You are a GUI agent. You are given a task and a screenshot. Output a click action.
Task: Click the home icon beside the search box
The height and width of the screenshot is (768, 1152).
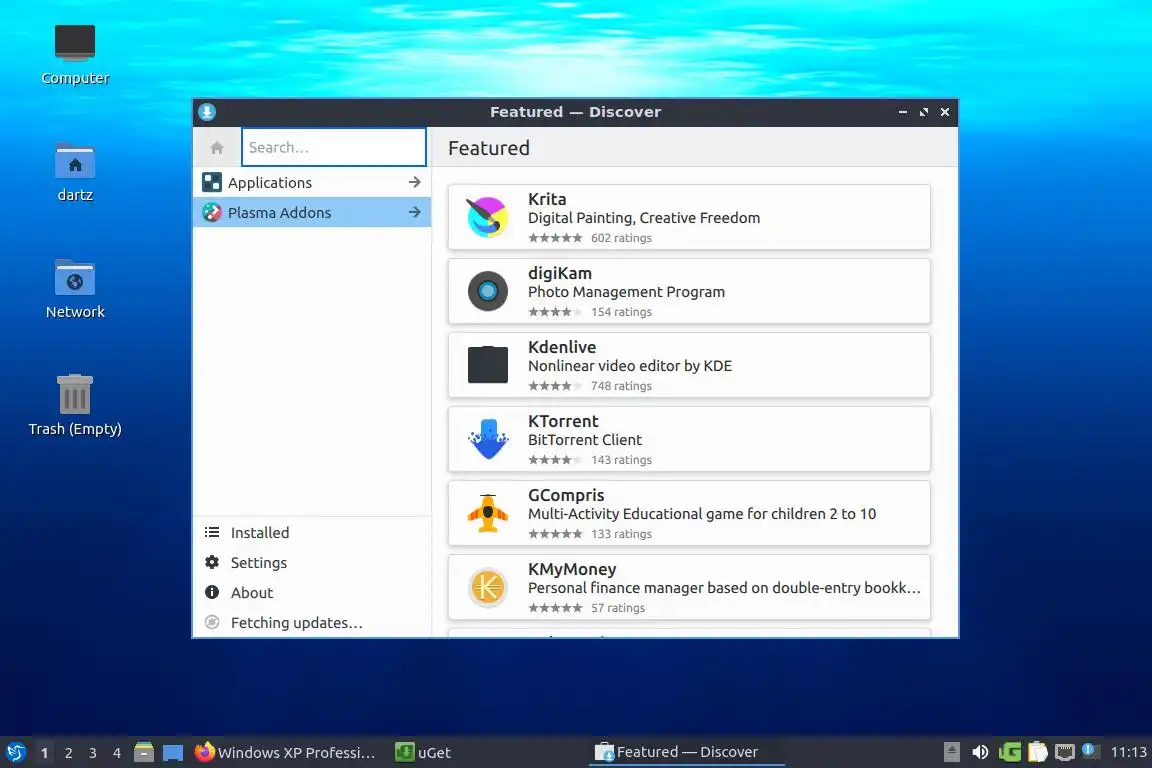click(x=217, y=148)
